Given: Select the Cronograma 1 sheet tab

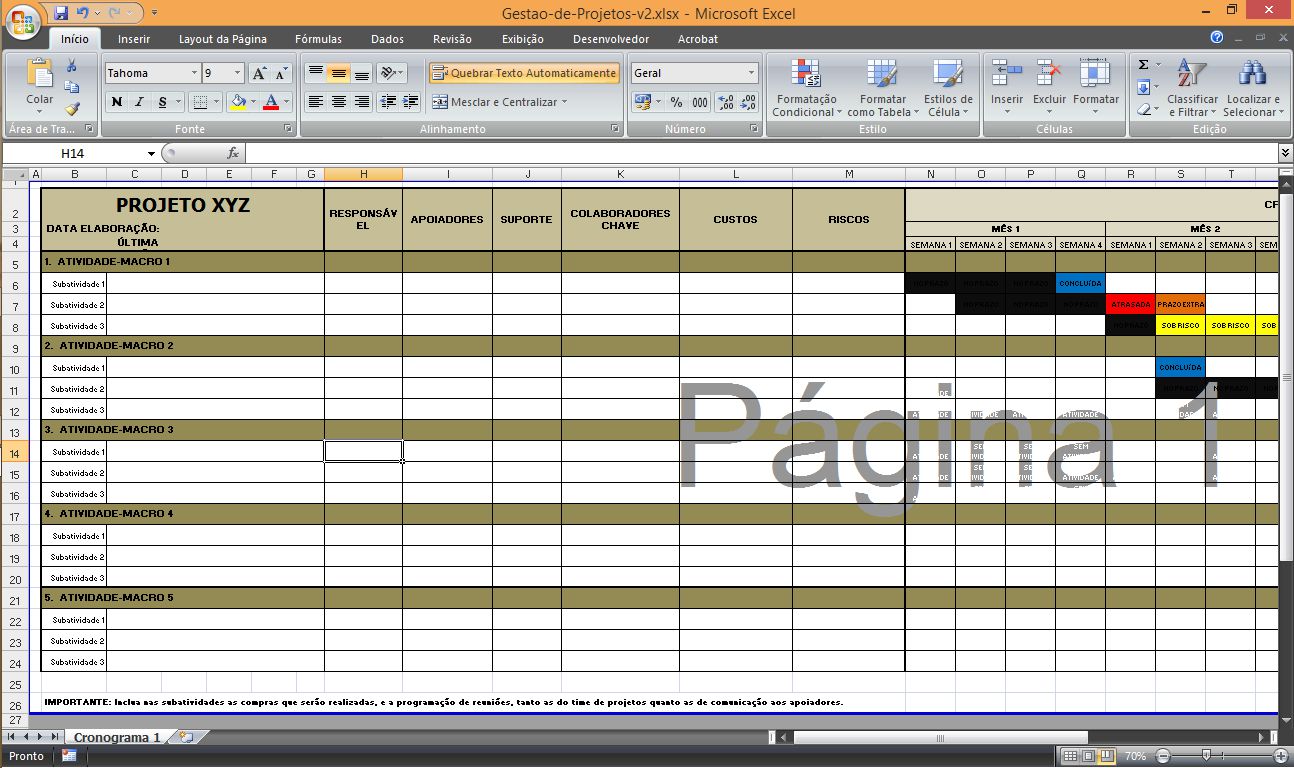Looking at the screenshot, I should (117, 737).
